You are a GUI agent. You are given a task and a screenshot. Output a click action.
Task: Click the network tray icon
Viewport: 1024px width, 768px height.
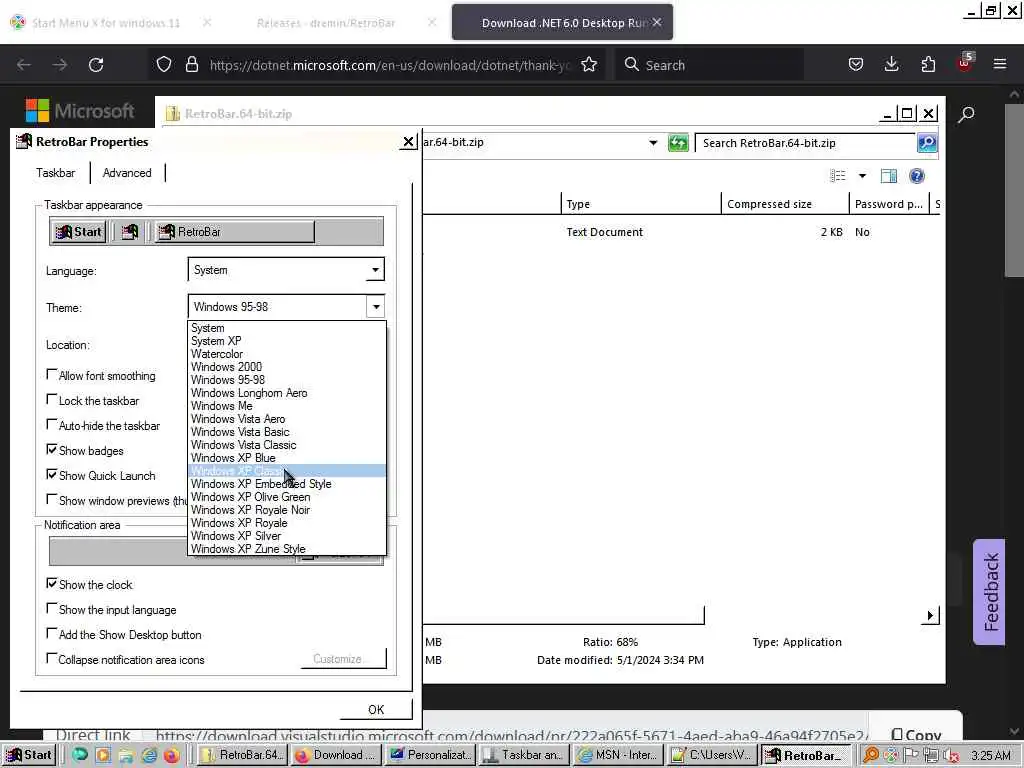(x=931, y=756)
